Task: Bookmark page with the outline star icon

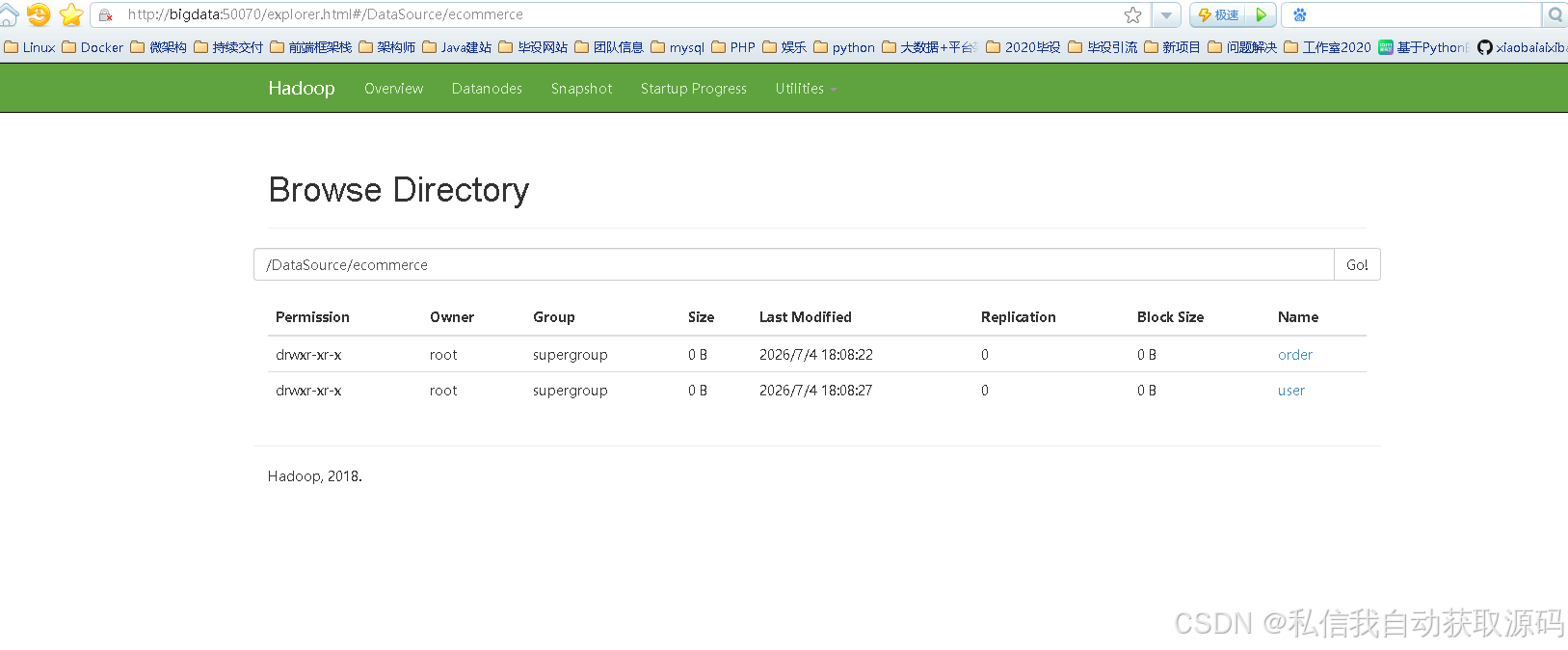Action: pyautogui.click(x=1132, y=14)
